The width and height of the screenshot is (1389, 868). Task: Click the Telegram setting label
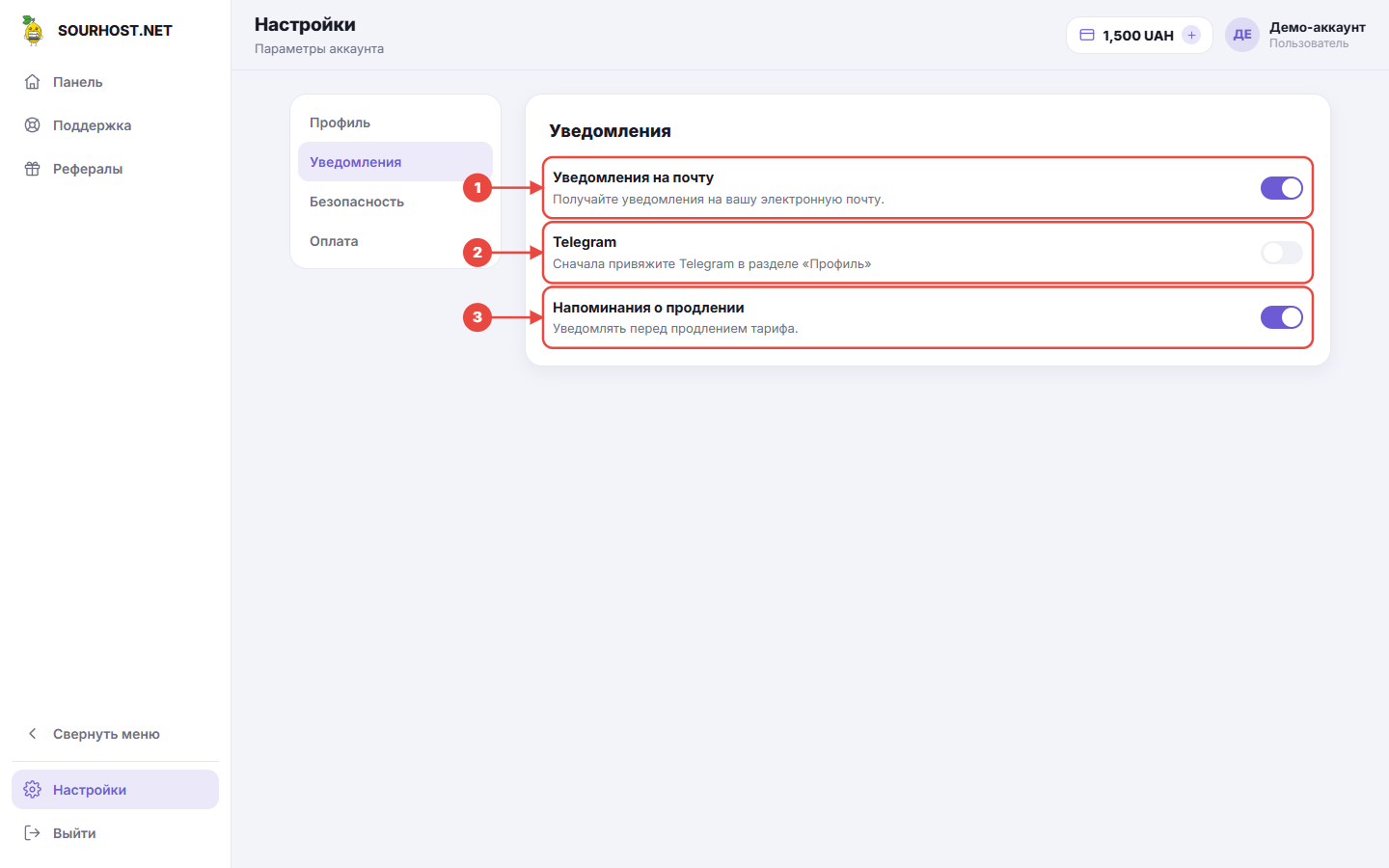click(585, 242)
